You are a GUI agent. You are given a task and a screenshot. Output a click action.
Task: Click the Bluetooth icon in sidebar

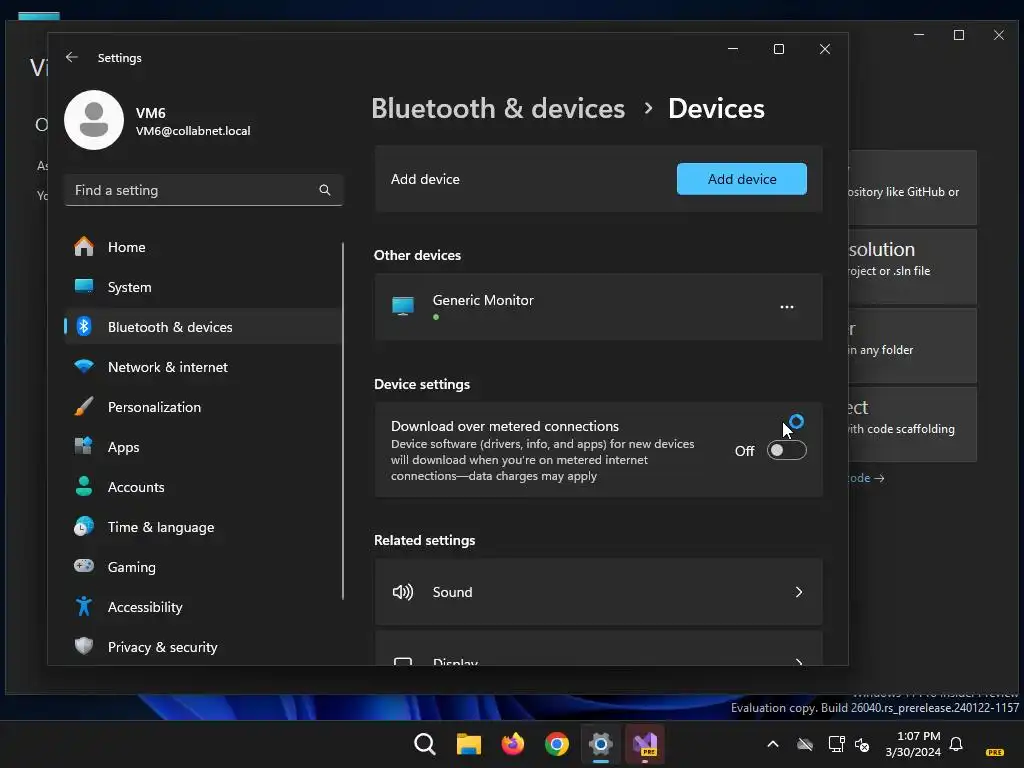[x=84, y=327]
